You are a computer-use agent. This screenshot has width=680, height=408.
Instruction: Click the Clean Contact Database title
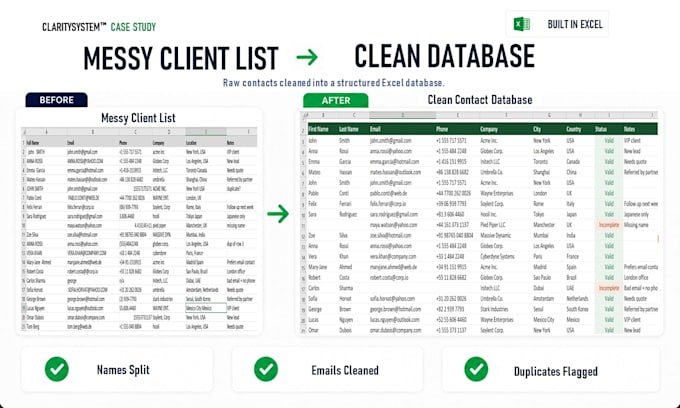pyautogui.click(x=480, y=100)
